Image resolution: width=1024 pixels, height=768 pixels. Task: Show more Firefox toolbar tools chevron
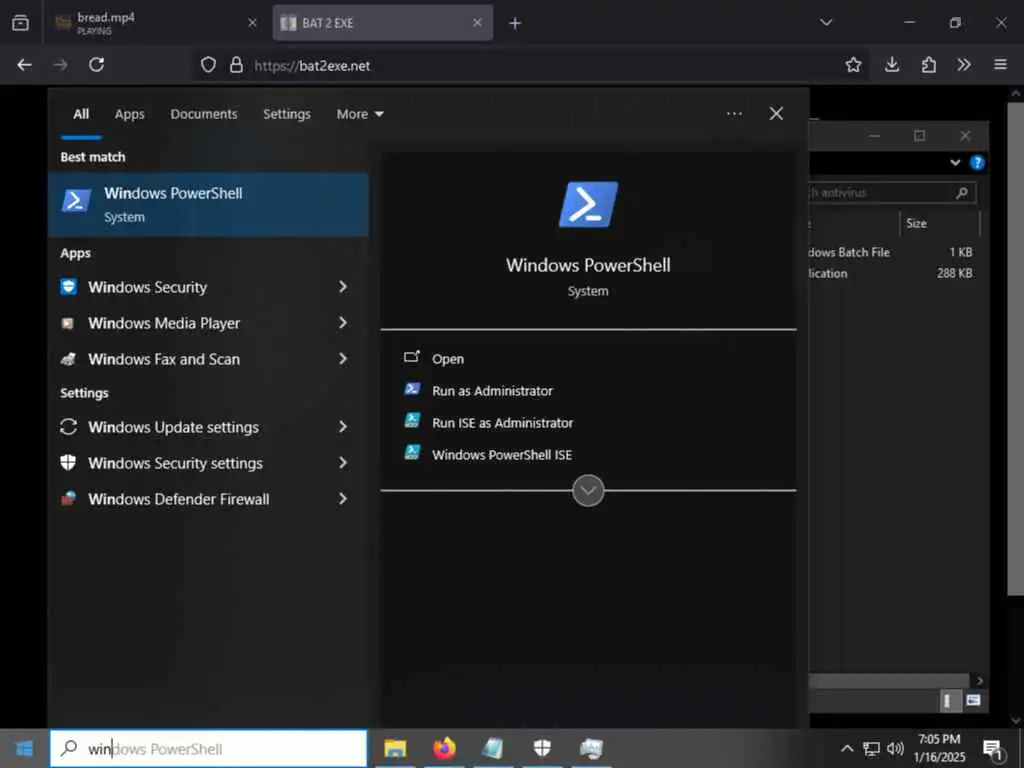tap(964, 65)
